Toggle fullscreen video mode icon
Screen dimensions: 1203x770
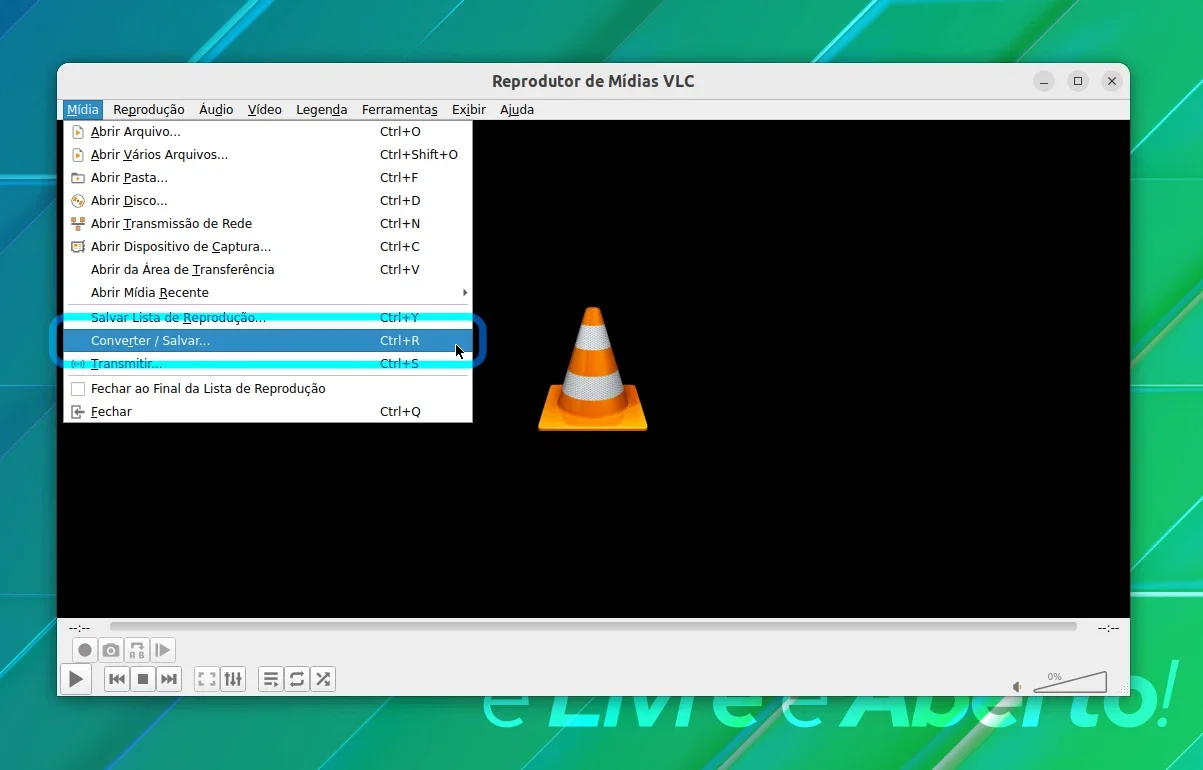[x=207, y=680]
